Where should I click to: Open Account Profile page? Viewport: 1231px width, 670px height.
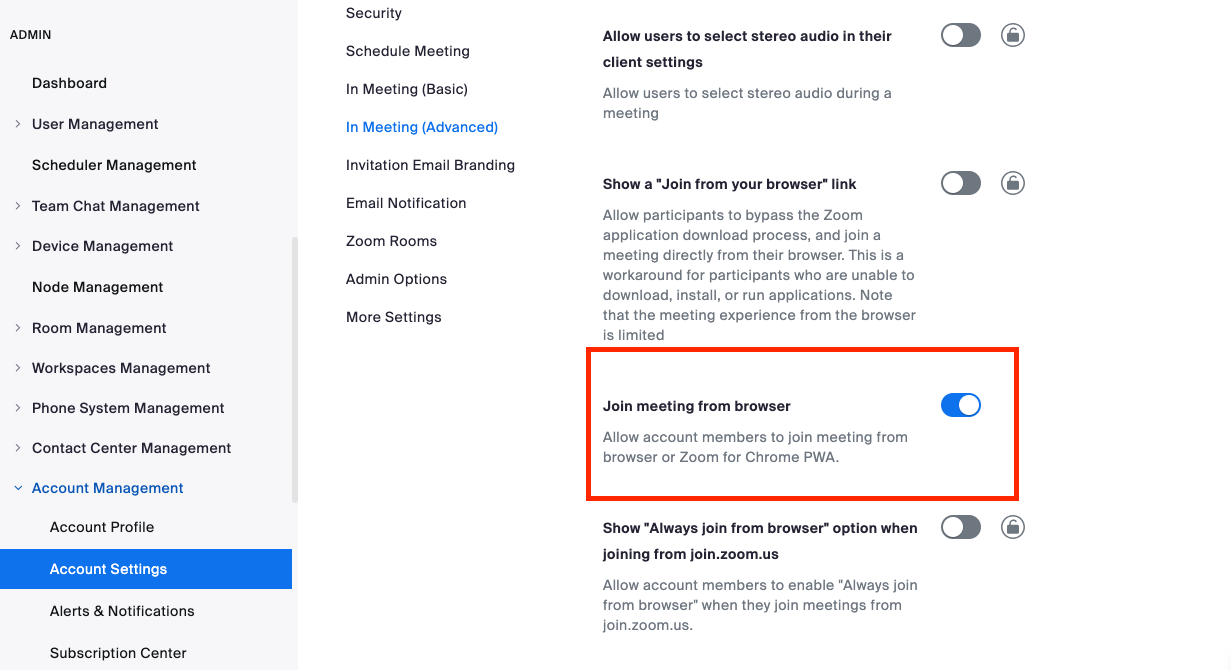(x=102, y=527)
